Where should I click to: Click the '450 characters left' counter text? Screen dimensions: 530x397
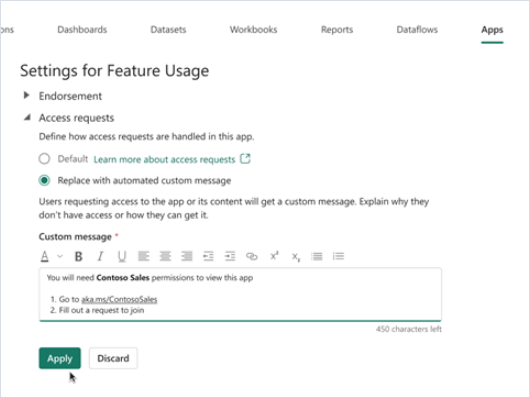409,329
